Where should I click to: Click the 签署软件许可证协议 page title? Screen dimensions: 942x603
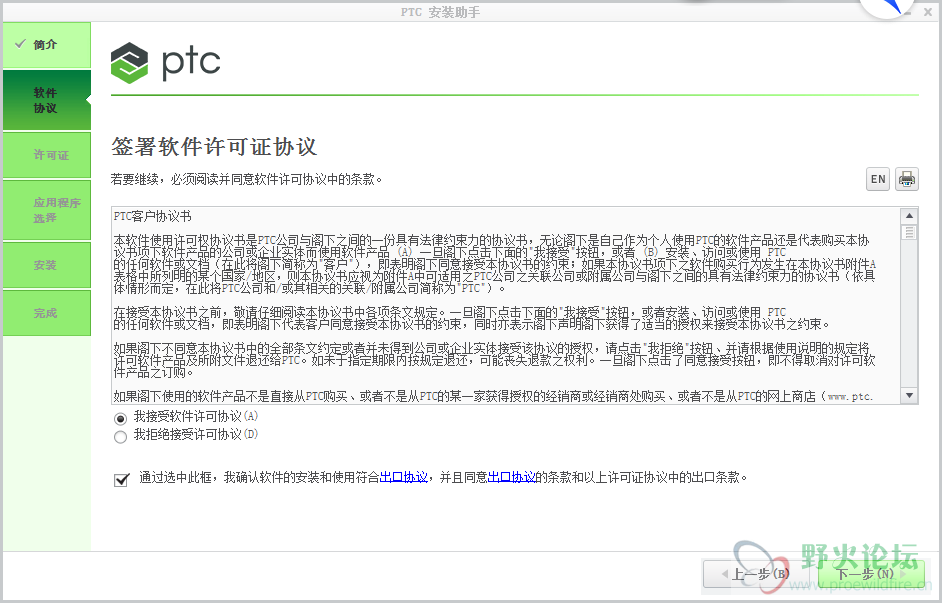tap(214, 147)
